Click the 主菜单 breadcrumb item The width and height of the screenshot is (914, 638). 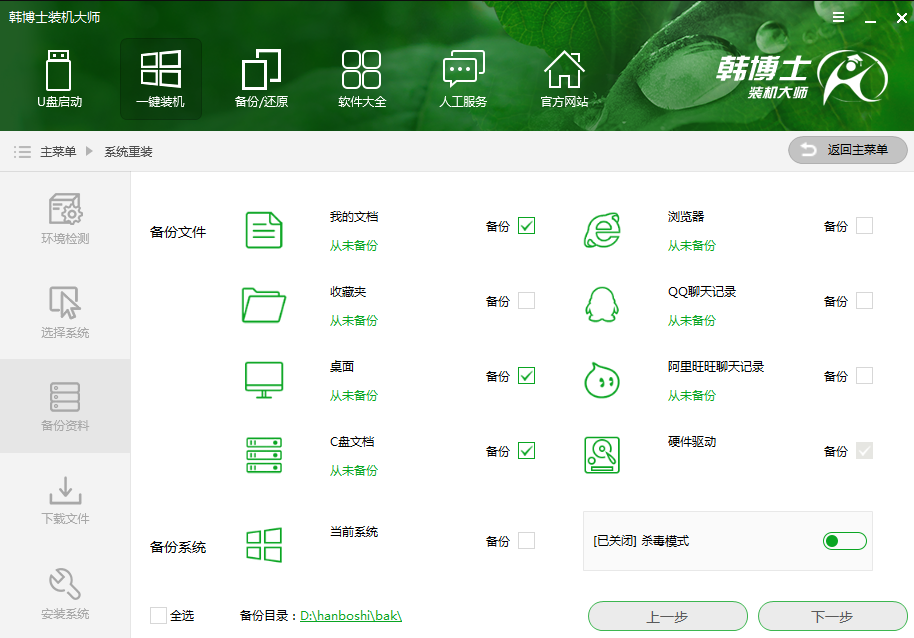[x=60, y=151]
